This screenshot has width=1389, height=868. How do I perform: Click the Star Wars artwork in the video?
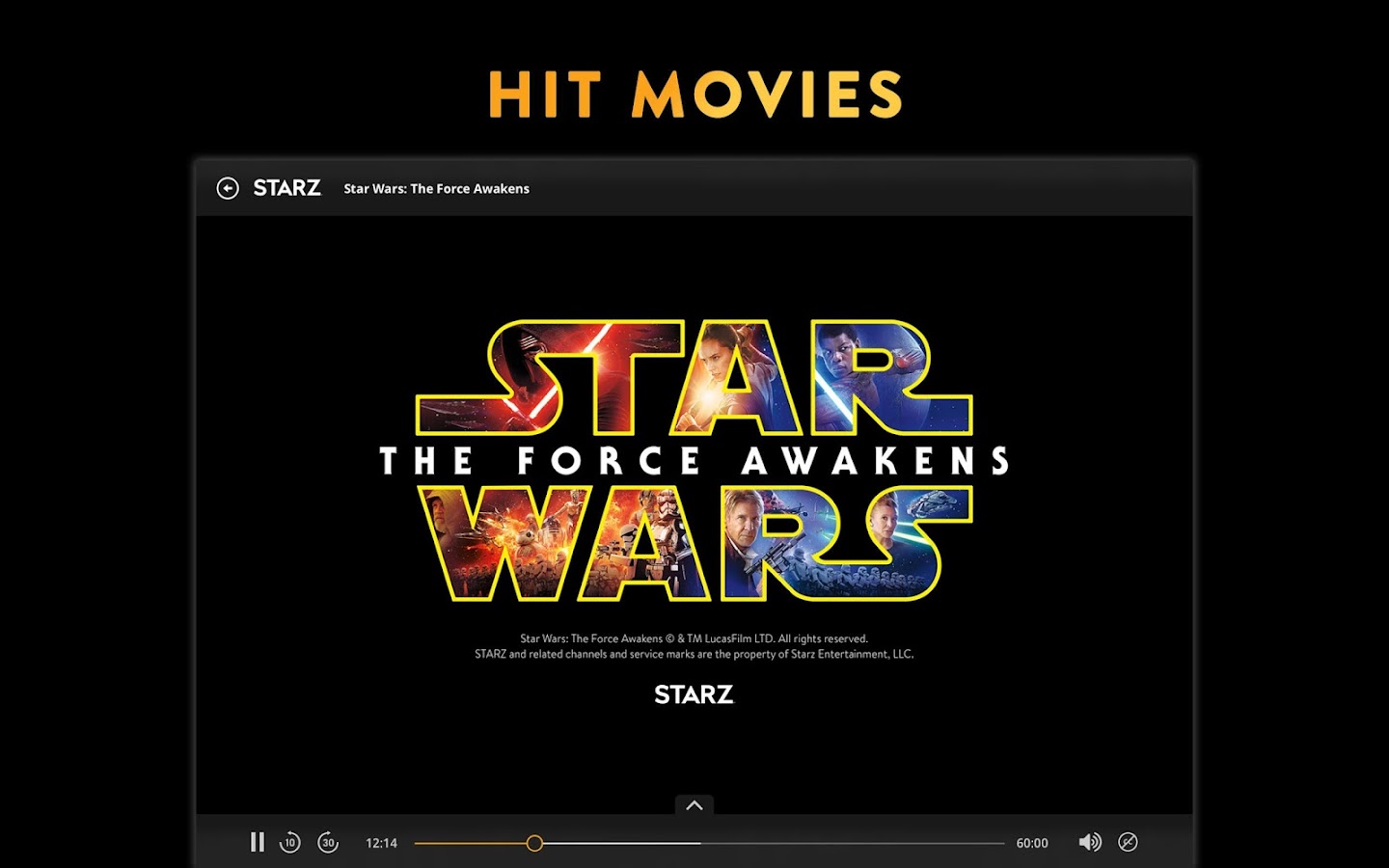point(694,461)
